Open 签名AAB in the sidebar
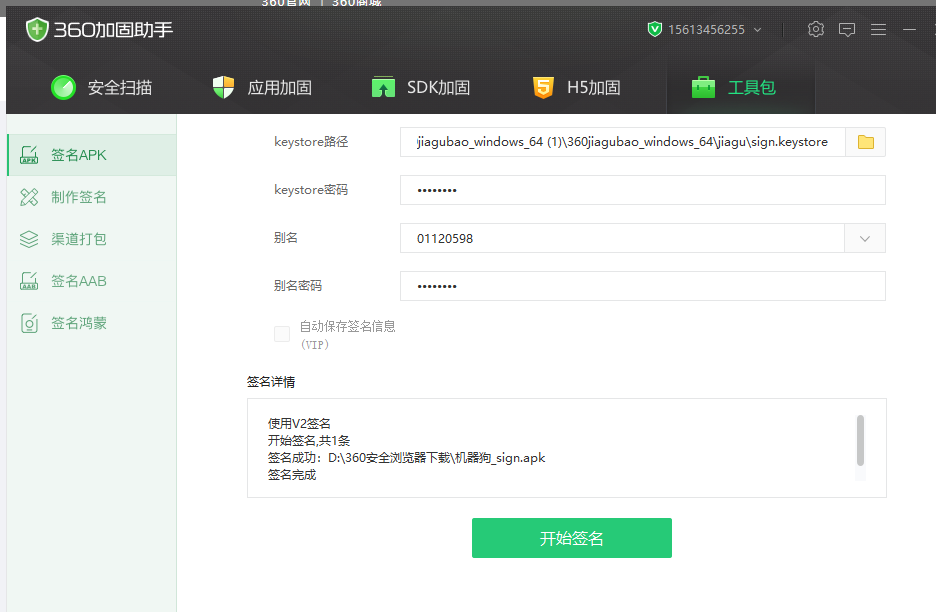 tap(92, 281)
